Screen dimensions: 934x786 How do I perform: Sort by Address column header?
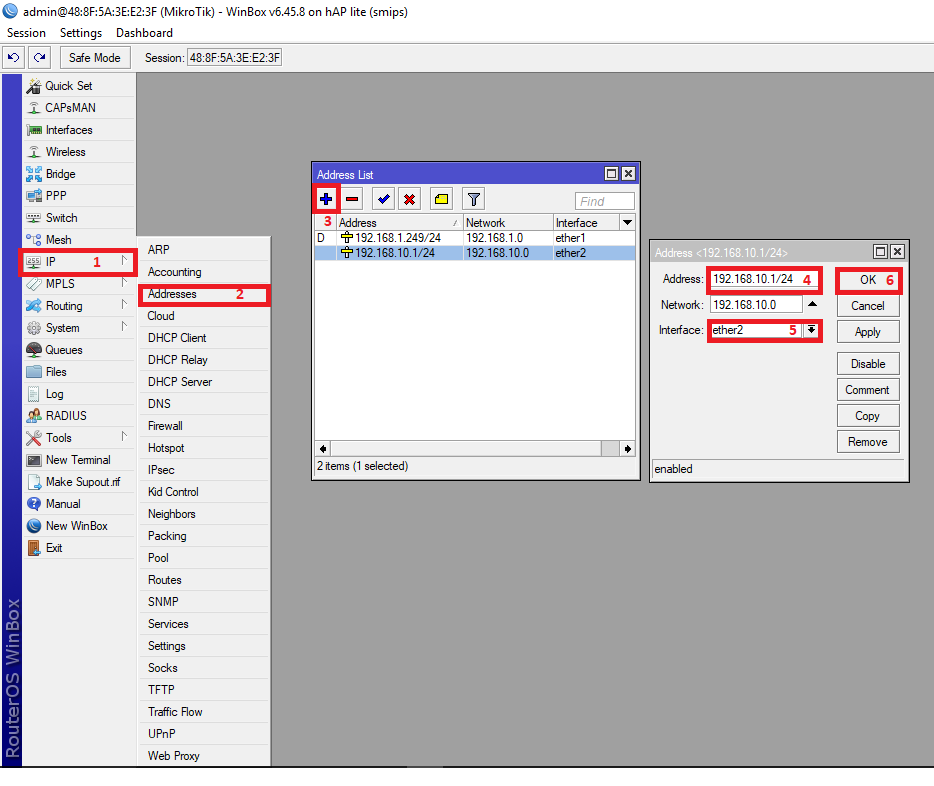(400, 223)
